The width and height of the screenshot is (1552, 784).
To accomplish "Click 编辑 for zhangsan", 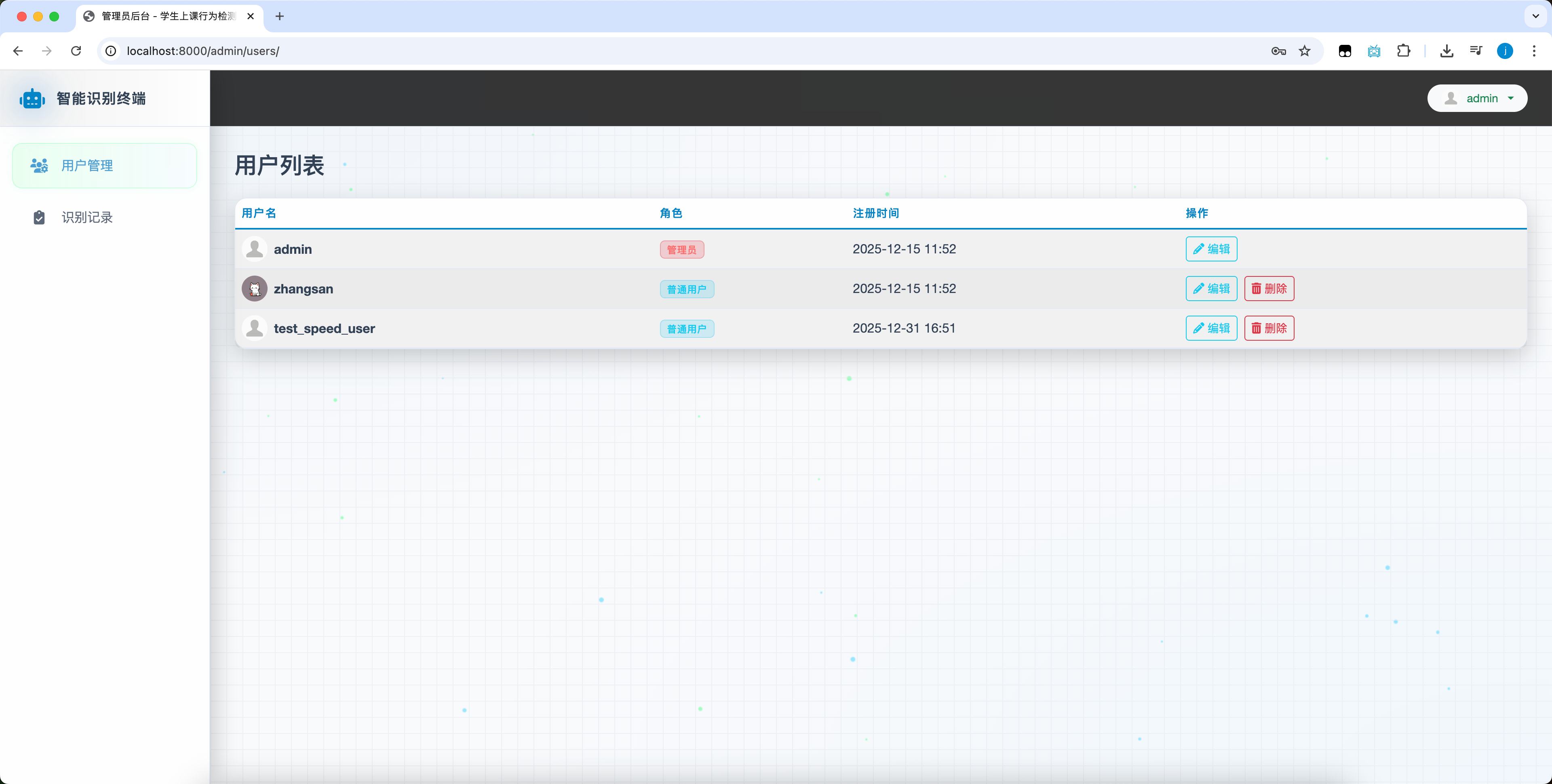I will tap(1211, 289).
